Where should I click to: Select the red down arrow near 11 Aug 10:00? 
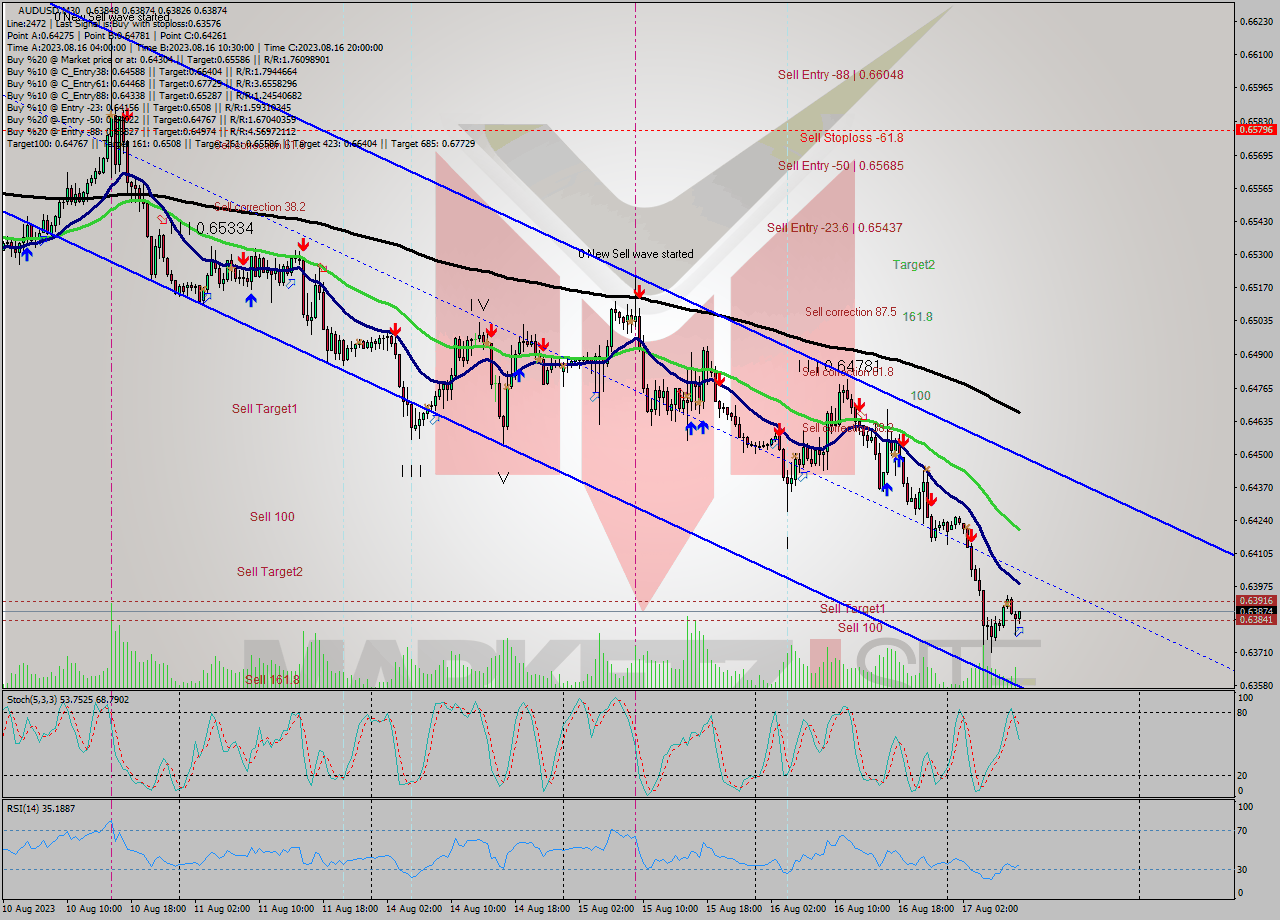(x=303, y=243)
